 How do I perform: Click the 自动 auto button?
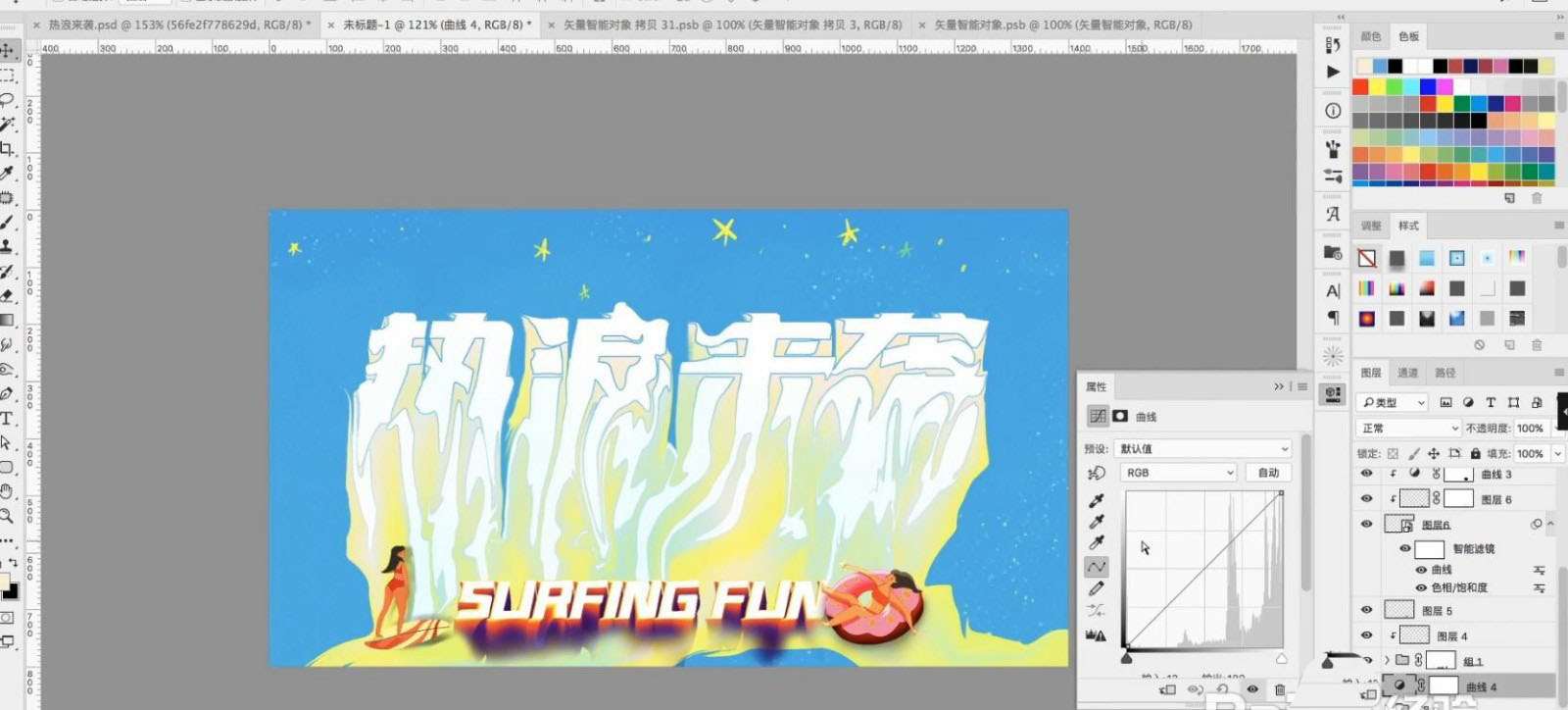click(1268, 473)
